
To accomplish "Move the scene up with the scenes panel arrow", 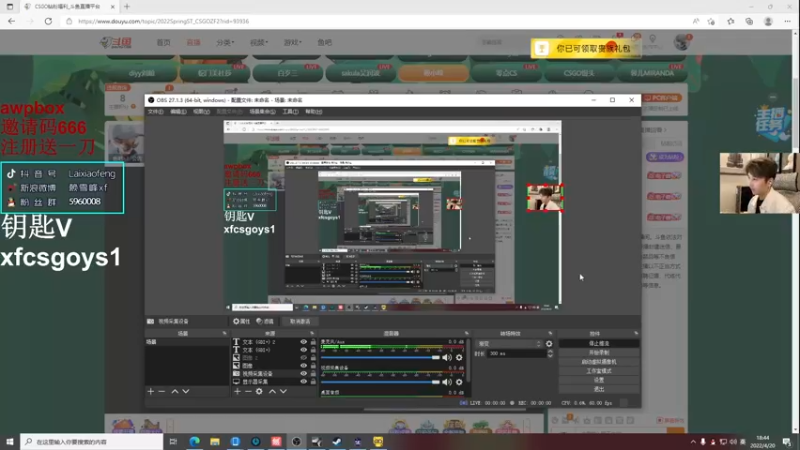I will tap(174, 391).
